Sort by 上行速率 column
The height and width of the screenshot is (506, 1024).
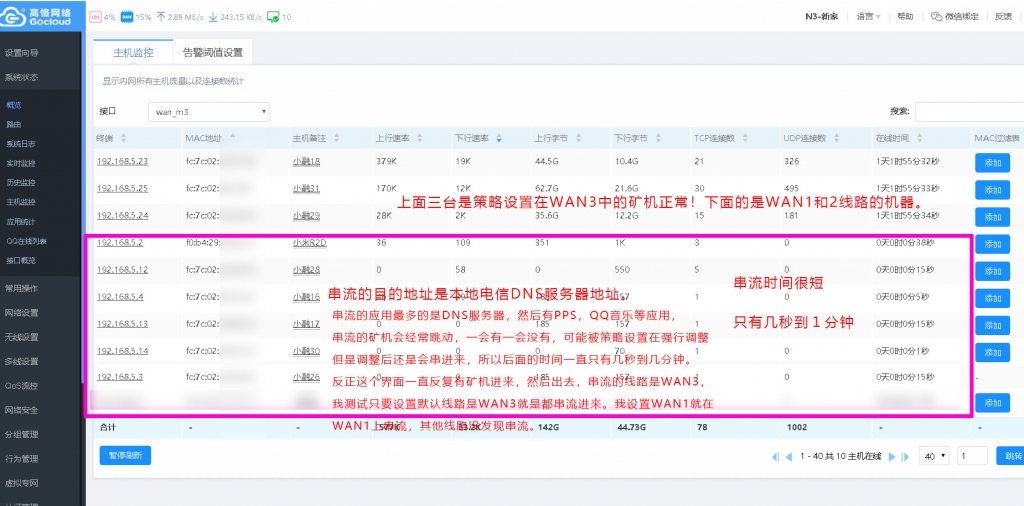click(392, 137)
